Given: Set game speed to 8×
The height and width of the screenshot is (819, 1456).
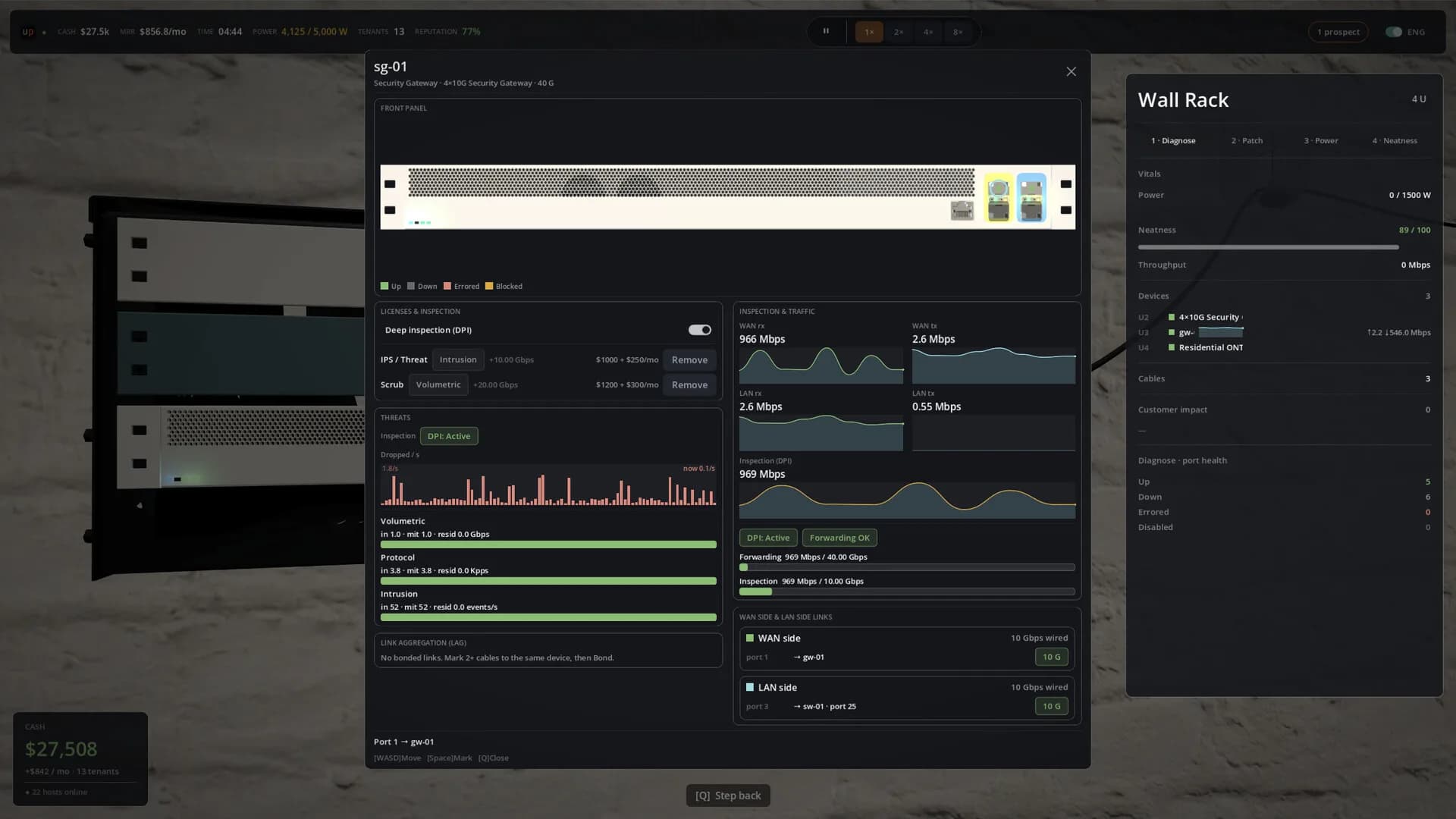Looking at the screenshot, I should (x=958, y=32).
